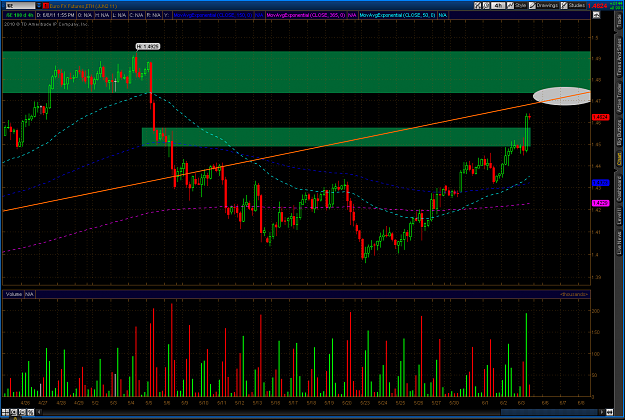Click the red 1.4624 last price display
This screenshot has width=625, height=420.
pos(597,6)
